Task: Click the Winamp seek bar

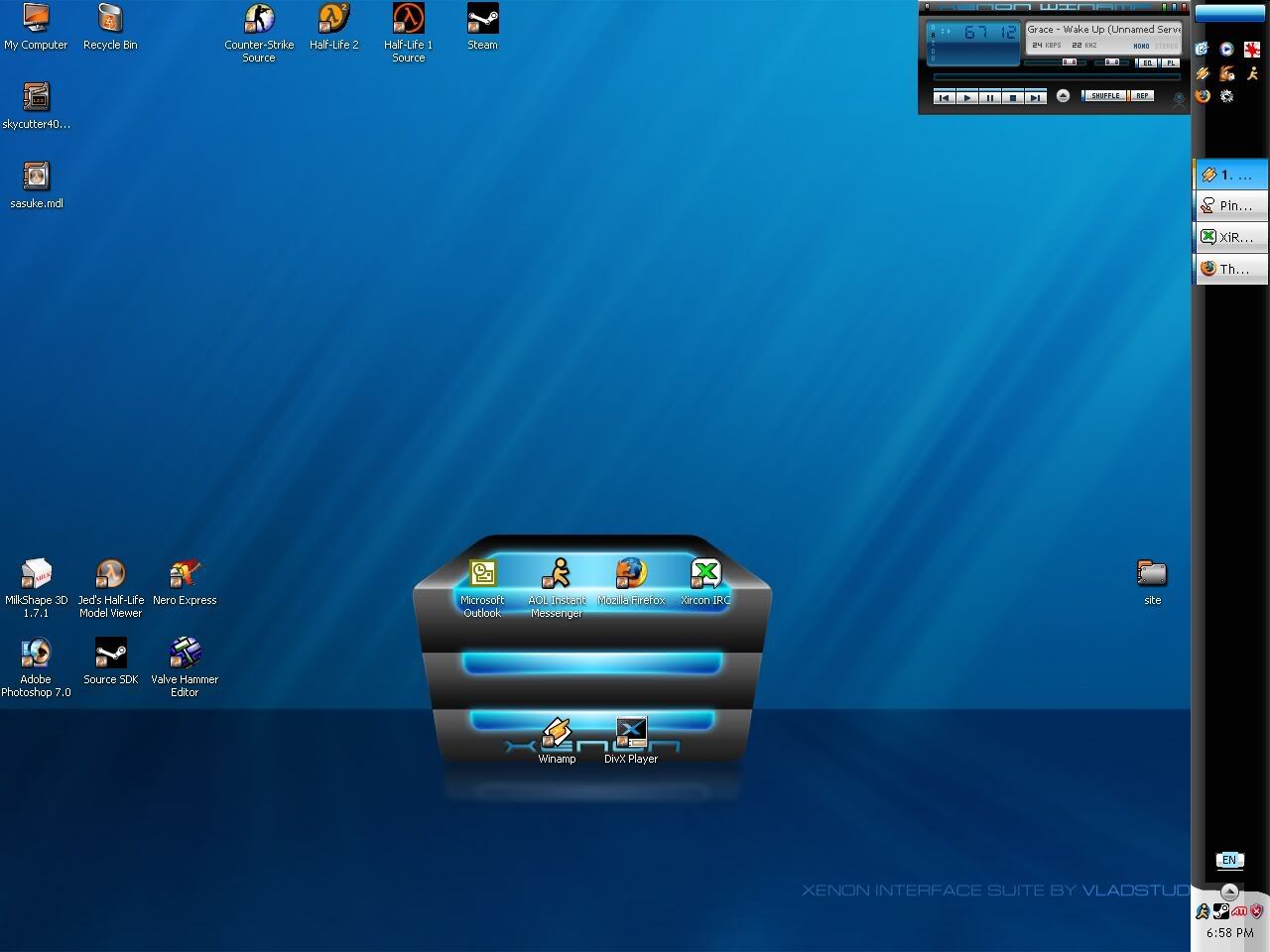Action: tap(1057, 76)
